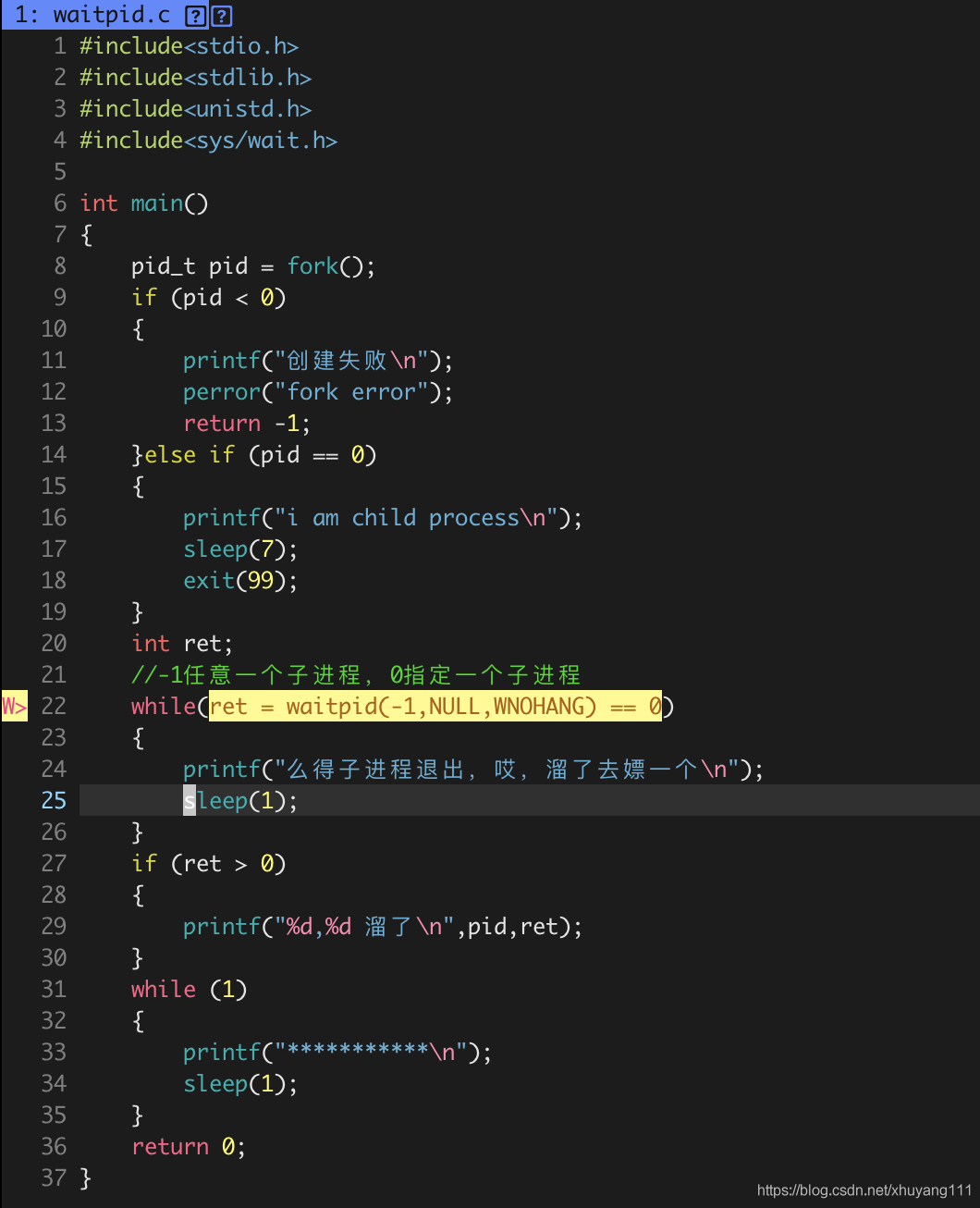Click line number 37 in the gutter
Viewport: 980px width, 1208px height.
pos(54,1178)
